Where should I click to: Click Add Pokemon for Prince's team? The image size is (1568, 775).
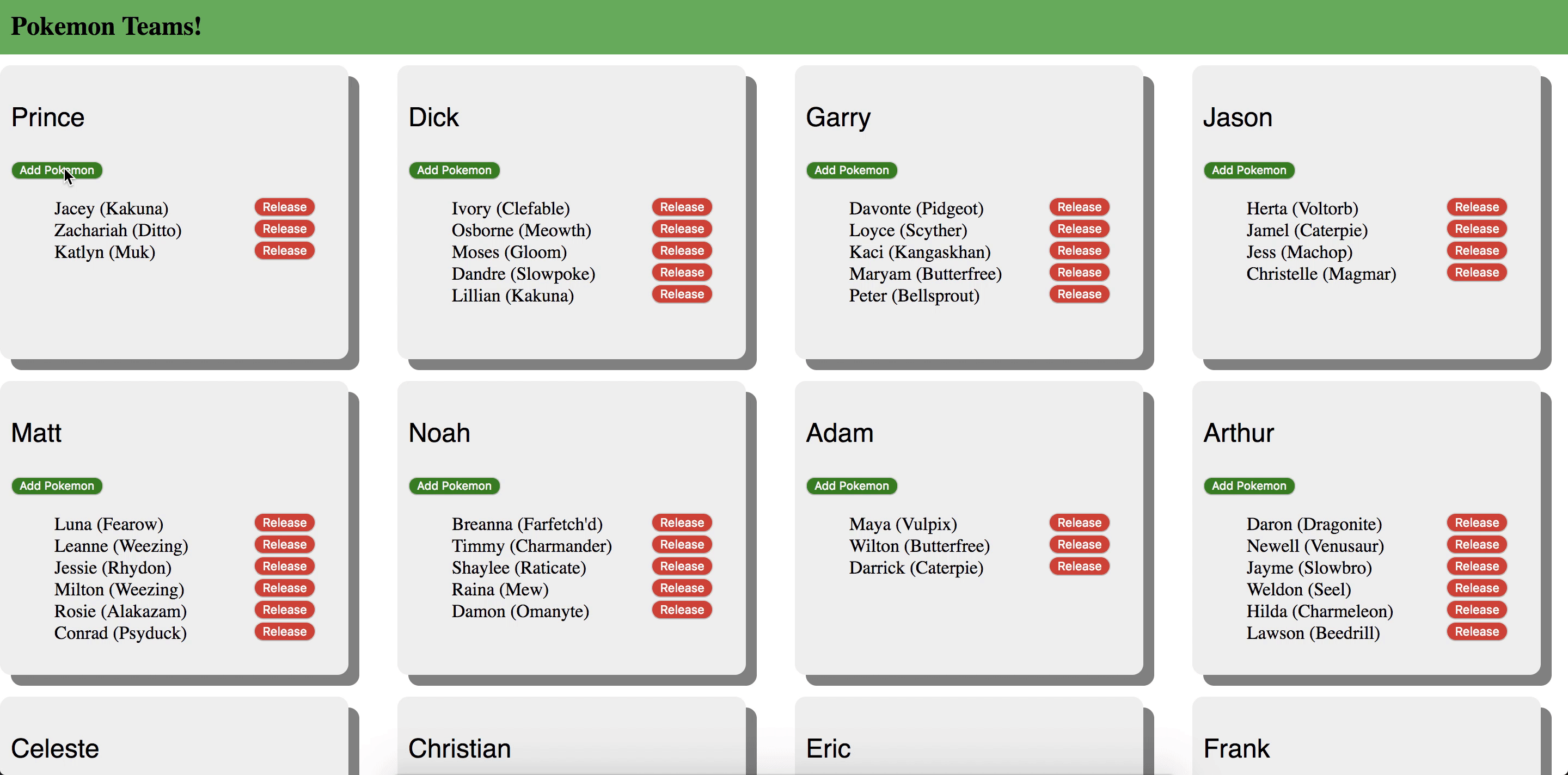[x=57, y=170]
